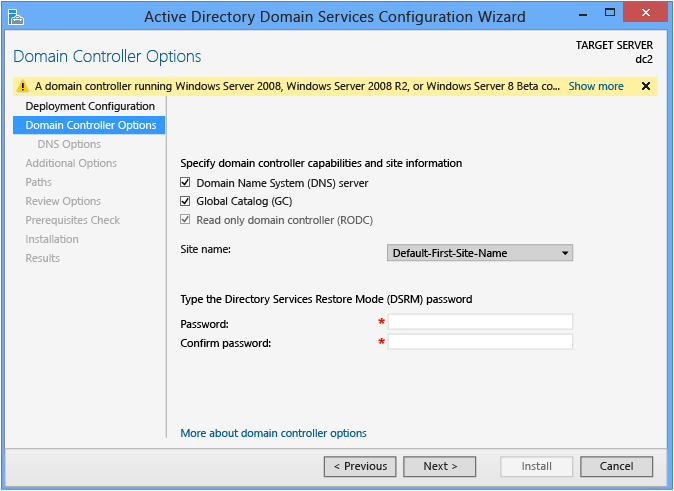Image resolution: width=674 pixels, height=491 pixels.
Task: Click the yellow warning icon
Action: [x=23, y=87]
